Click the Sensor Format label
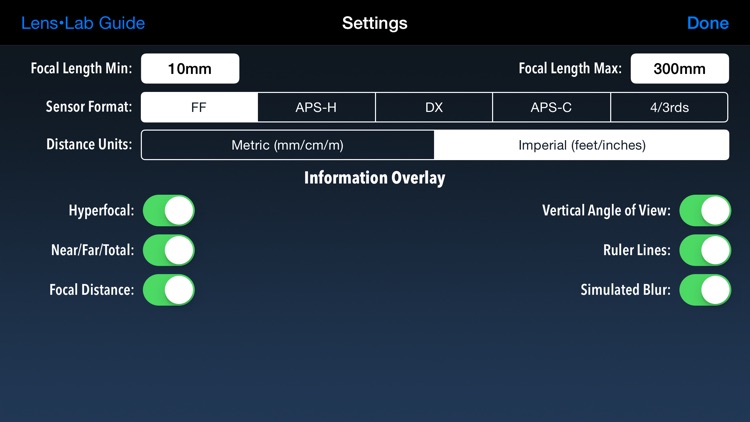750x422 pixels. point(89,106)
